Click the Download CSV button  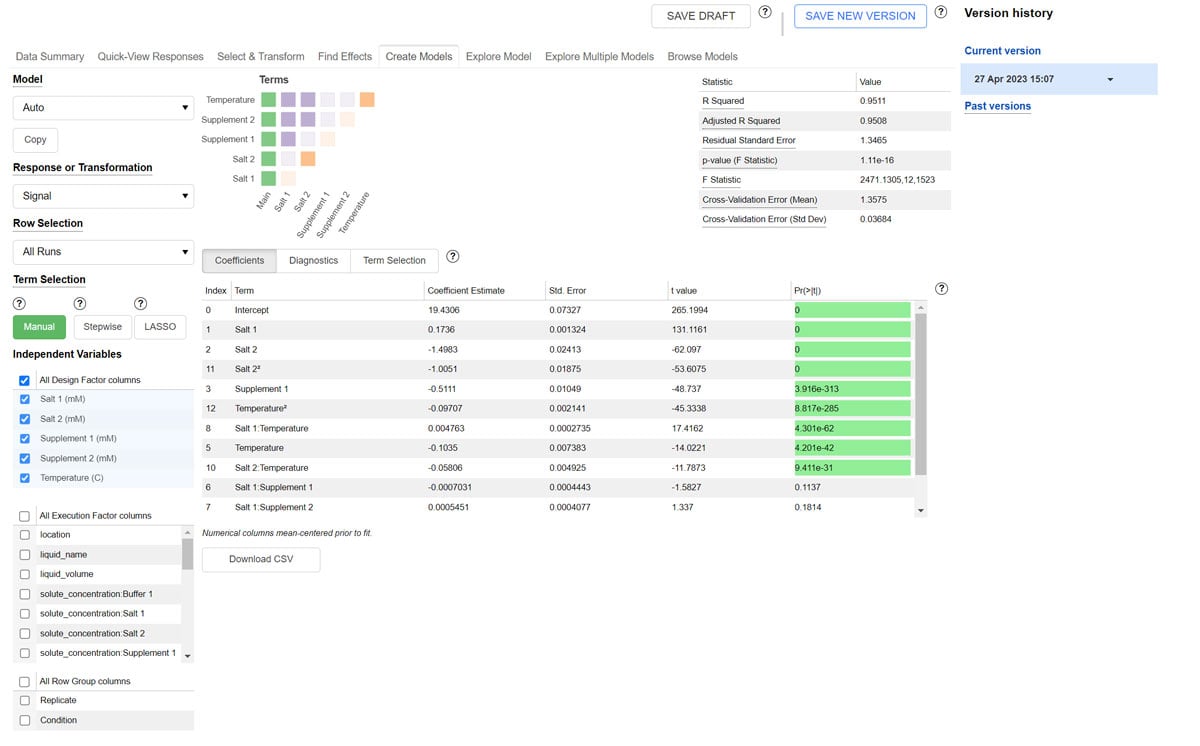pyautogui.click(x=260, y=560)
